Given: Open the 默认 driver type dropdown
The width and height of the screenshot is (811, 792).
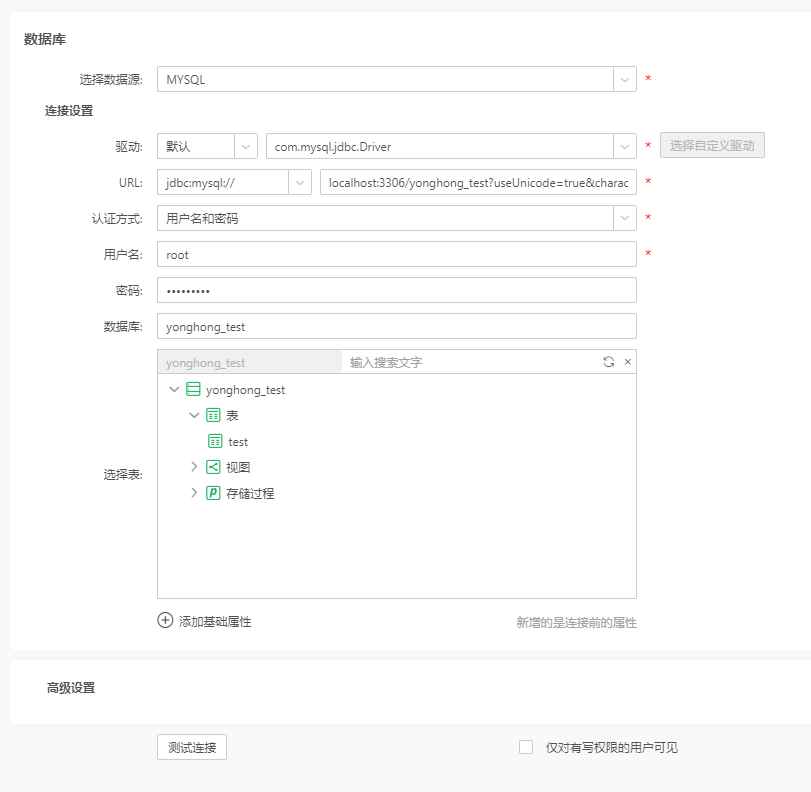Looking at the screenshot, I should pyautogui.click(x=246, y=146).
